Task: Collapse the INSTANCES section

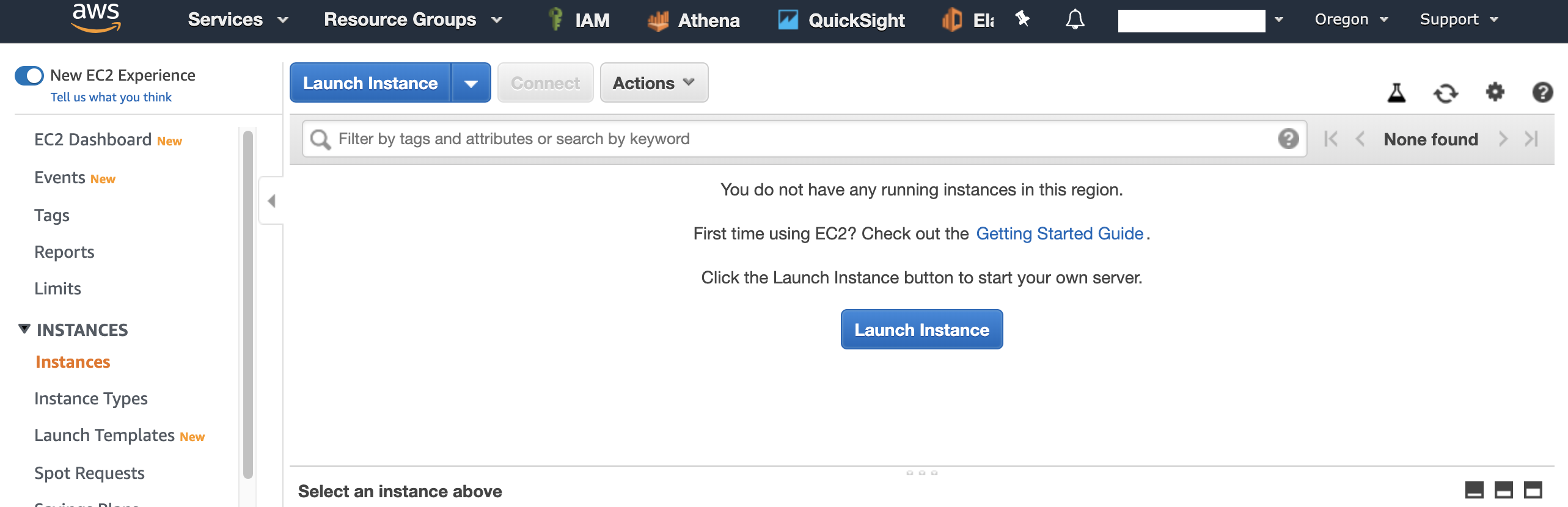Action: pyautogui.click(x=24, y=329)
